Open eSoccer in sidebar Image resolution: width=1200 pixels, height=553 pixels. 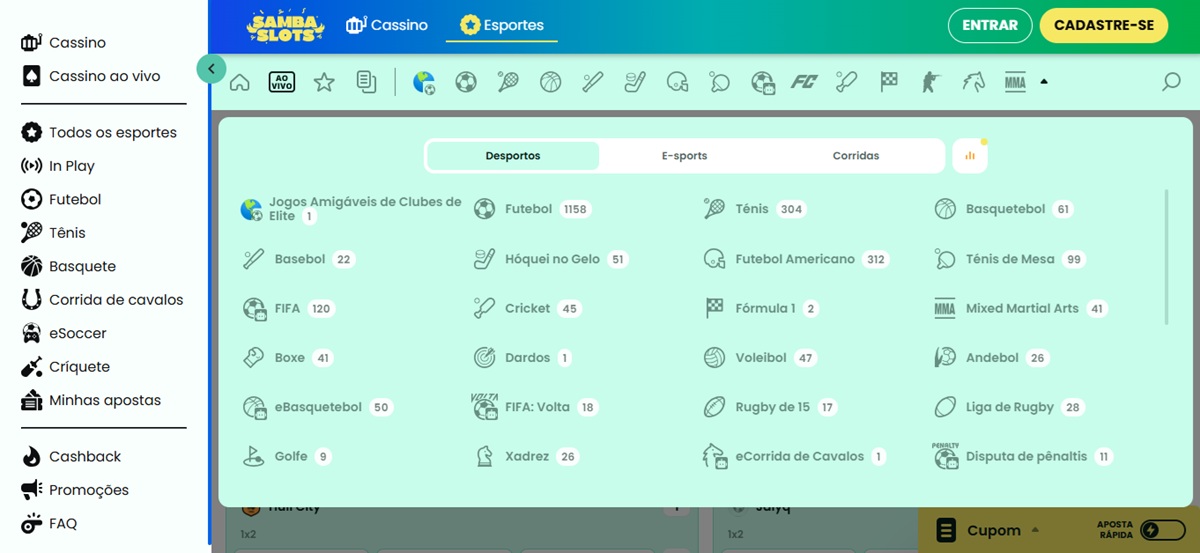coord(63,333)
